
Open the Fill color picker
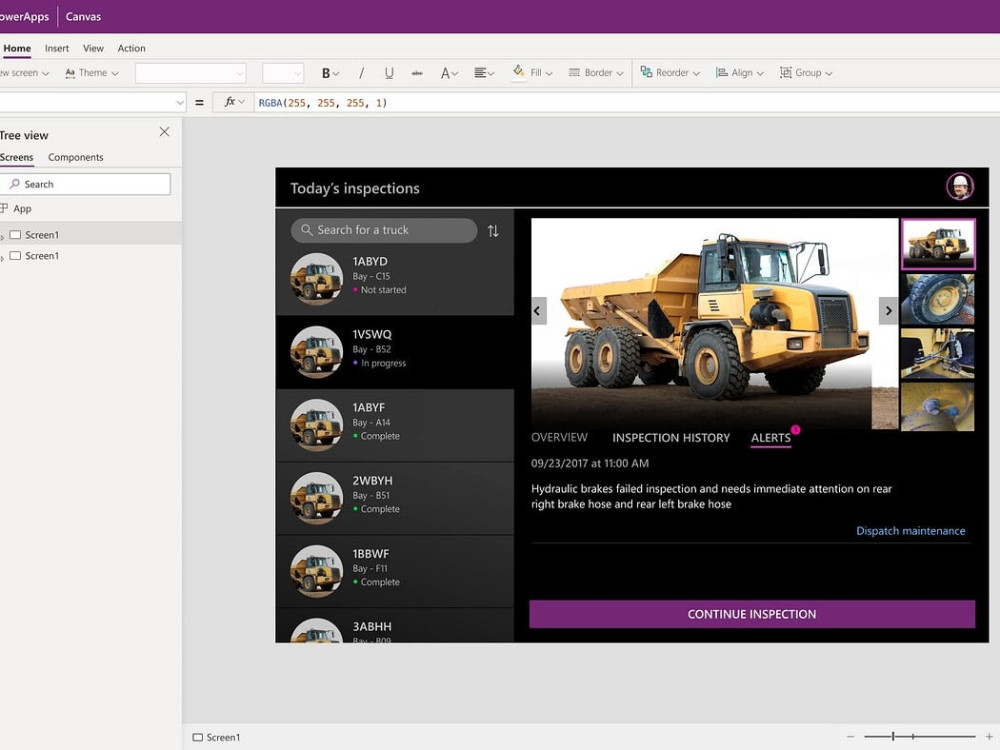tap(533, 73)
